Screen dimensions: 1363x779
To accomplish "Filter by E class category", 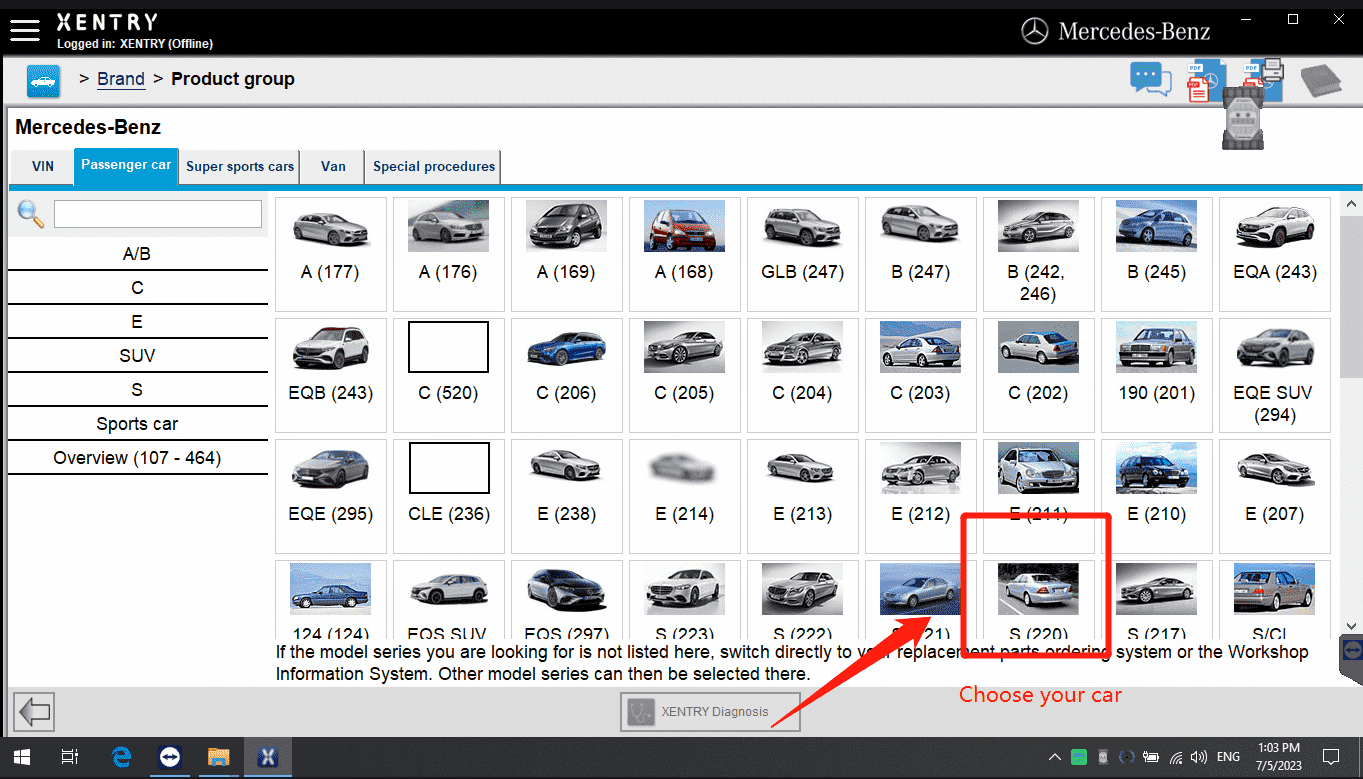I will [137, 322].
